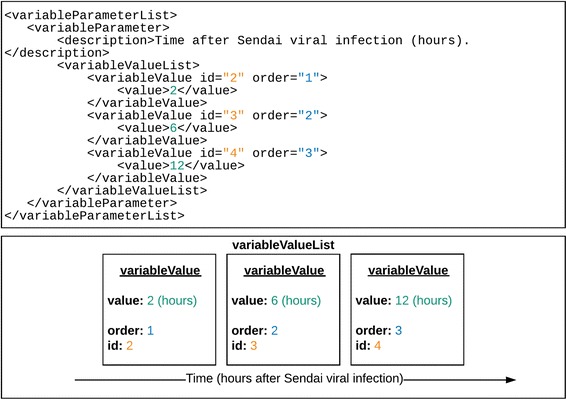Viewport: 567px width, 400px height.
Task: Click the "value: 6 (hours)" label
Action: pyautogui.click(x=276, y=301)
